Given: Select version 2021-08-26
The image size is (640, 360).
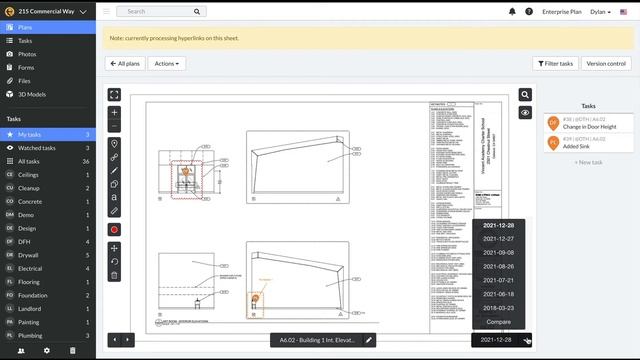Looking at the screenshot, I should coord(498,267).
